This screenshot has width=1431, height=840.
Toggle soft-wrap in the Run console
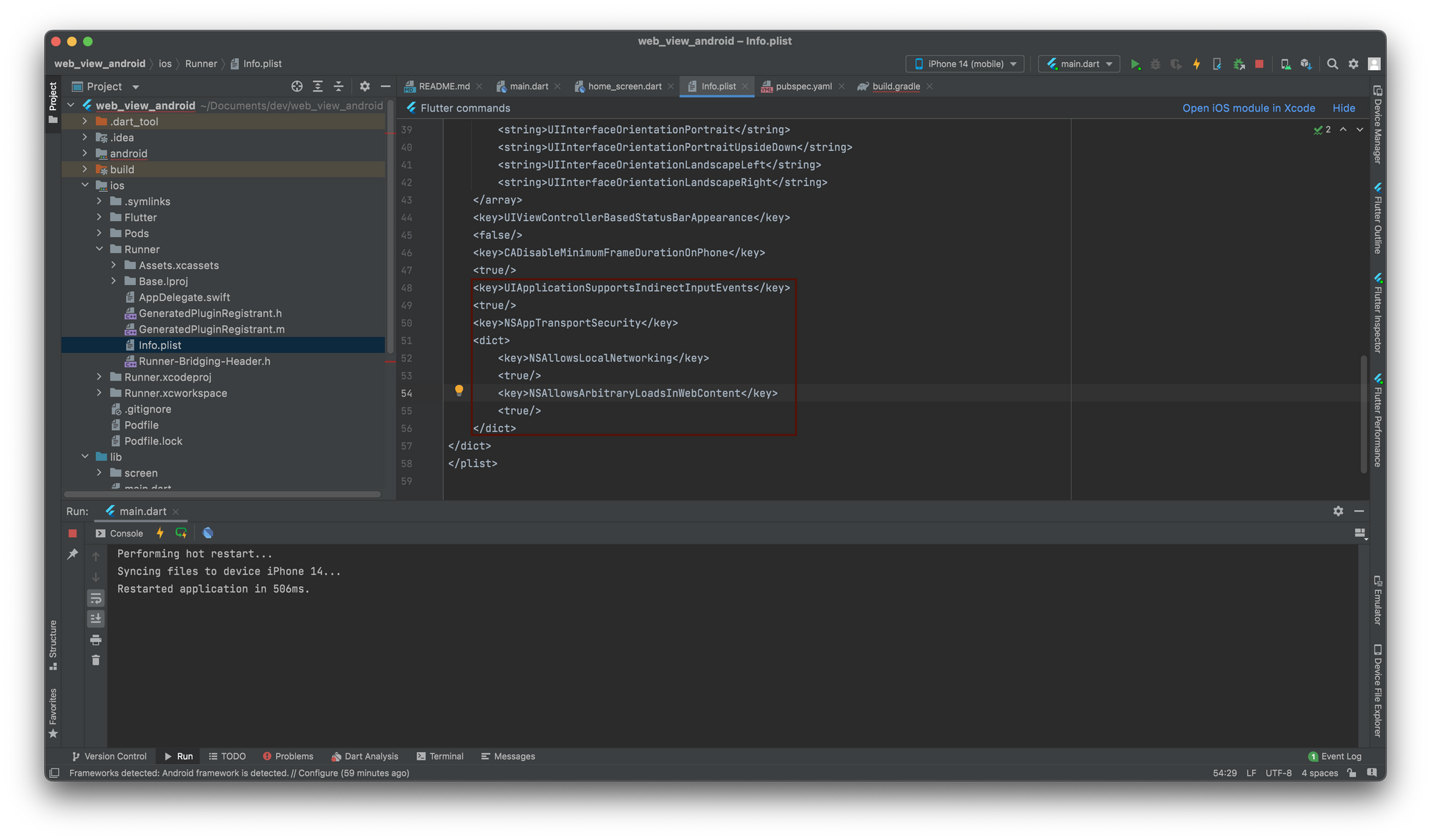tap(96, 598)
